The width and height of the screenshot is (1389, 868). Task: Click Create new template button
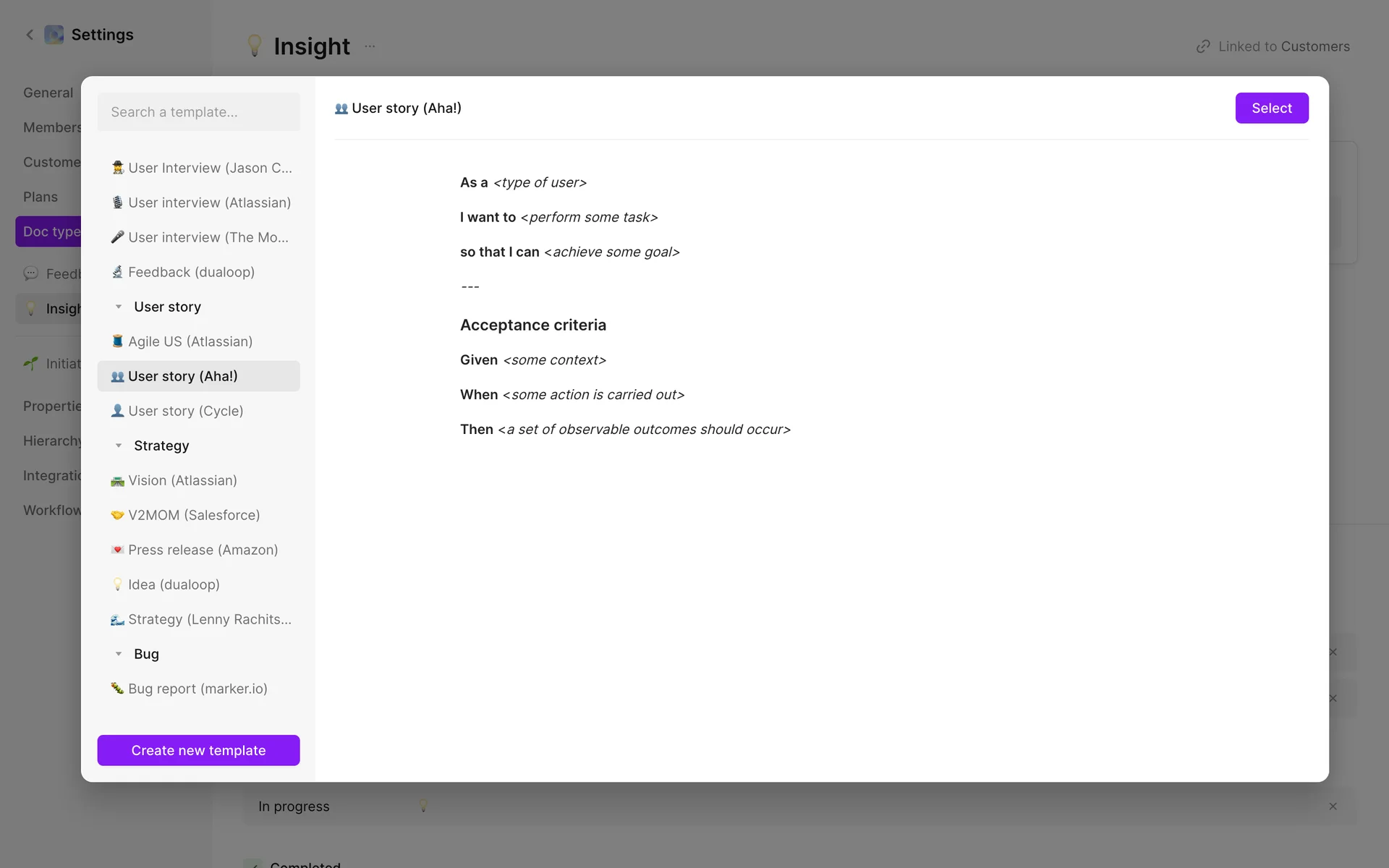[x=198, y=750]
